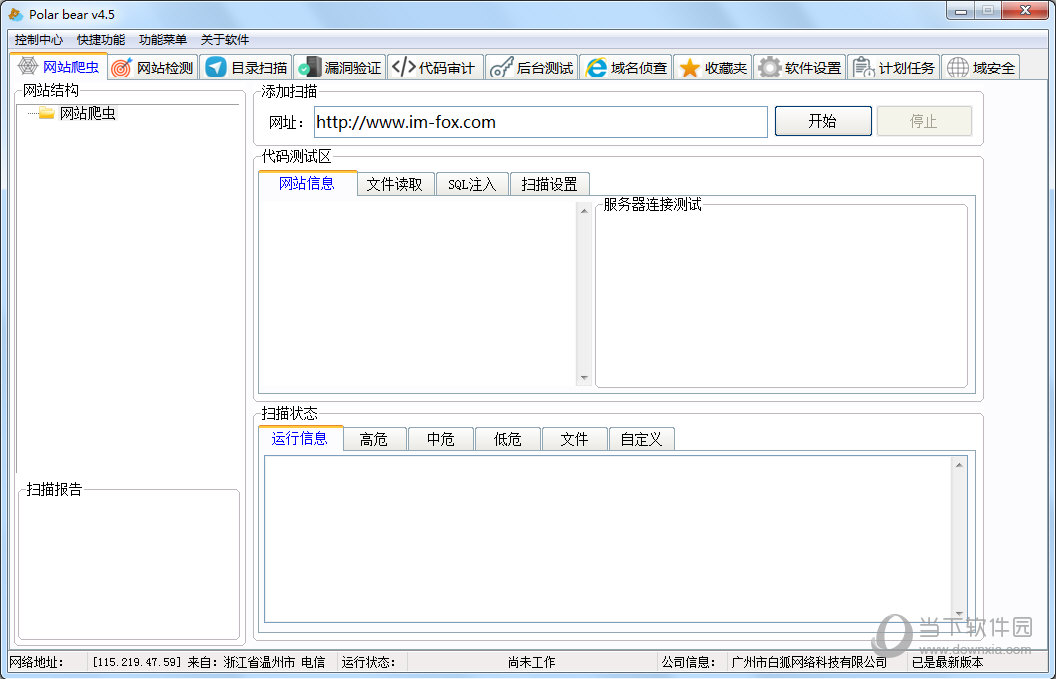Click the 已是最新版本 status text
This screenshot has width=1056, height=679.
pyautogui.click(x=948, y=662)
